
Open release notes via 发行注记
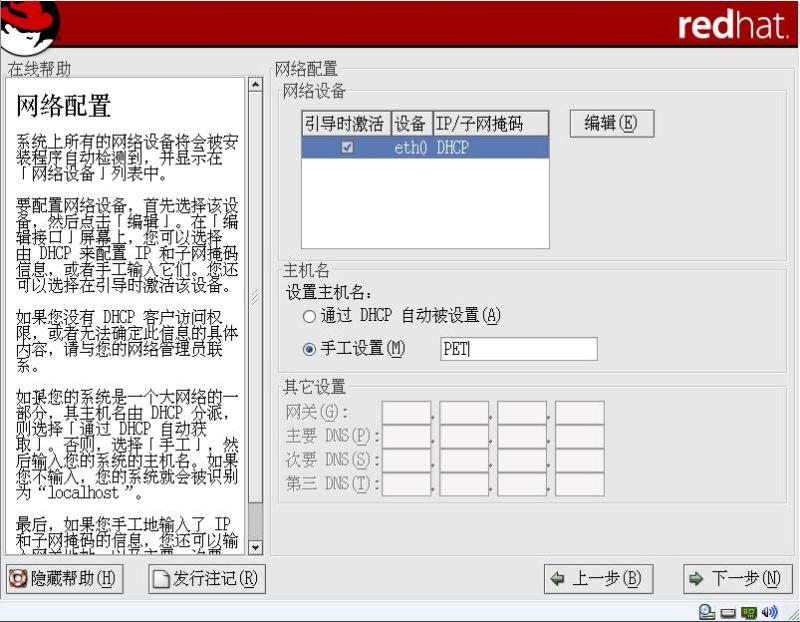point(206,579)
